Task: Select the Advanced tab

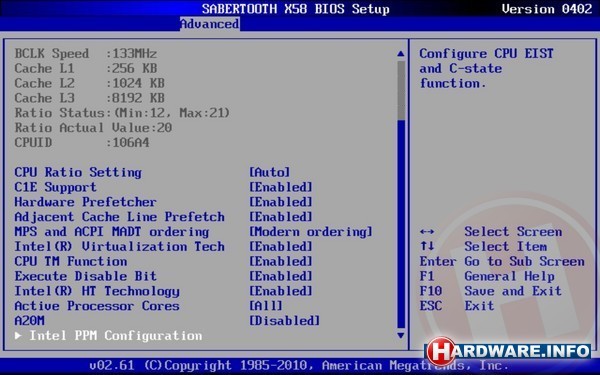Action: point(210,24)
